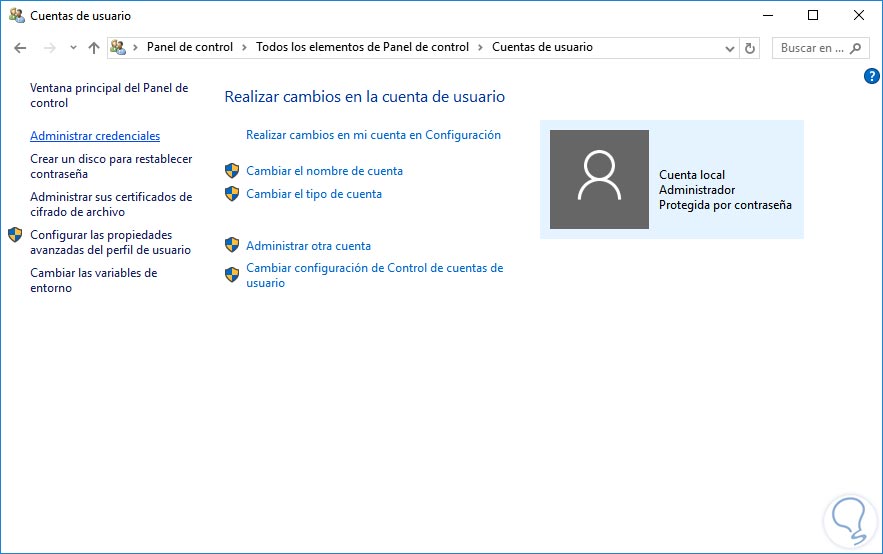
Task: Maximize the Cuentas de usuario window
Action: click(x=813, y=15)
